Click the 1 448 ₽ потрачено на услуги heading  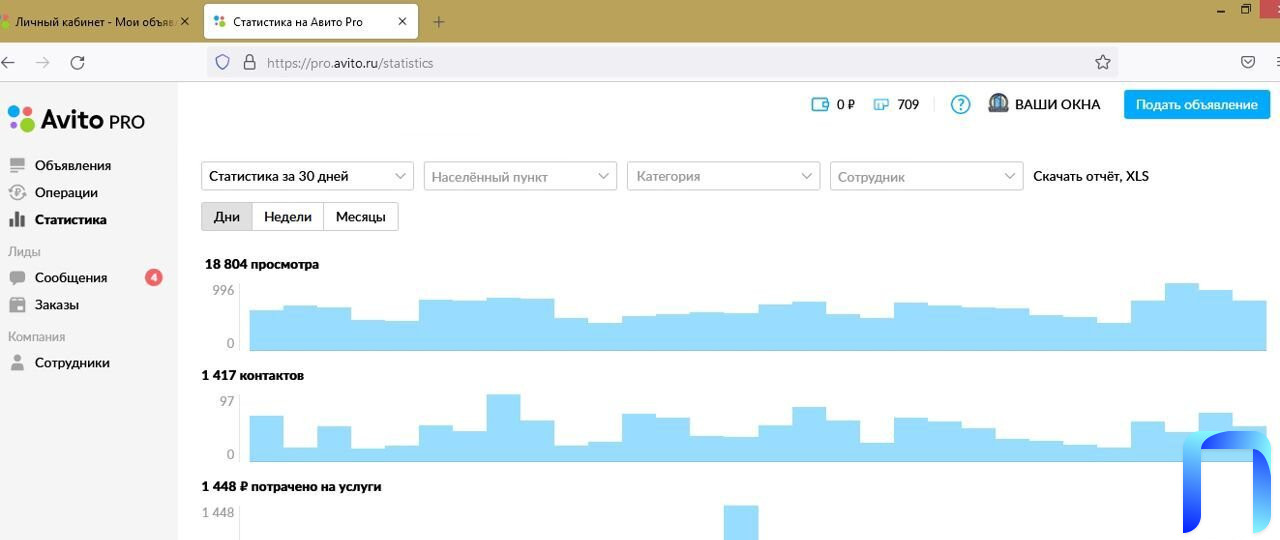292,487
